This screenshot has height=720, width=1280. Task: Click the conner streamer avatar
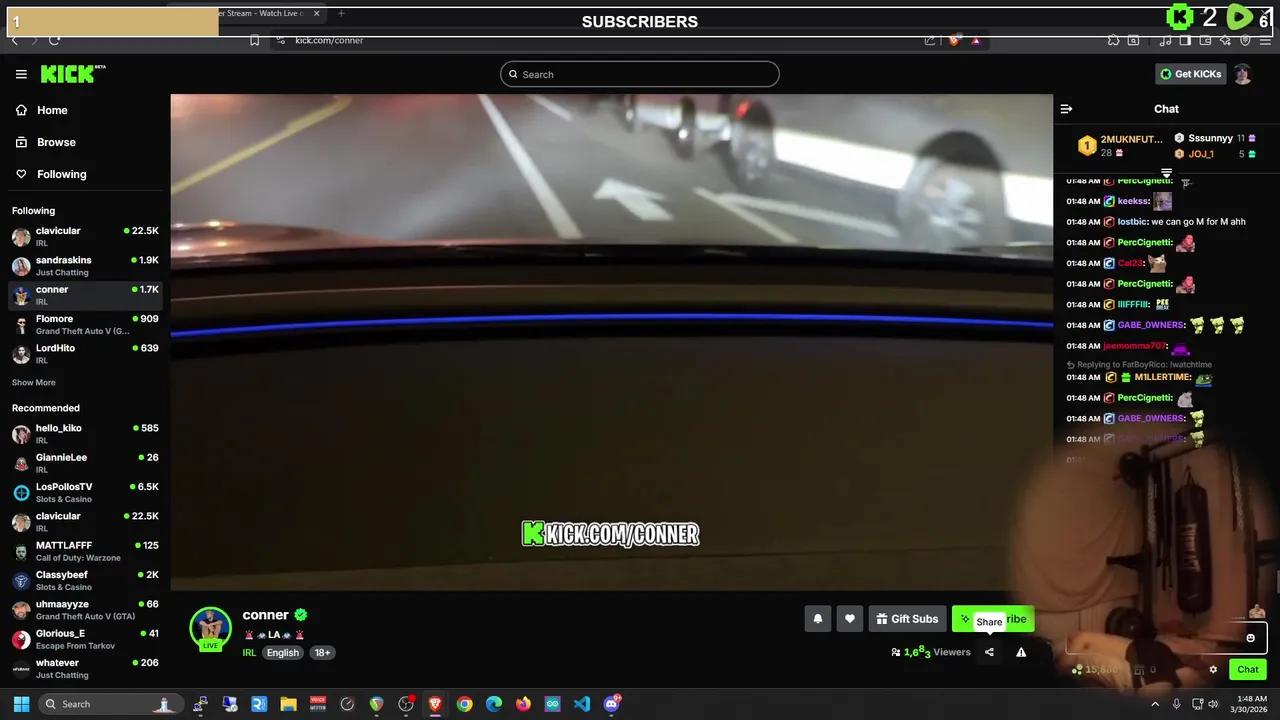(210, 628)
